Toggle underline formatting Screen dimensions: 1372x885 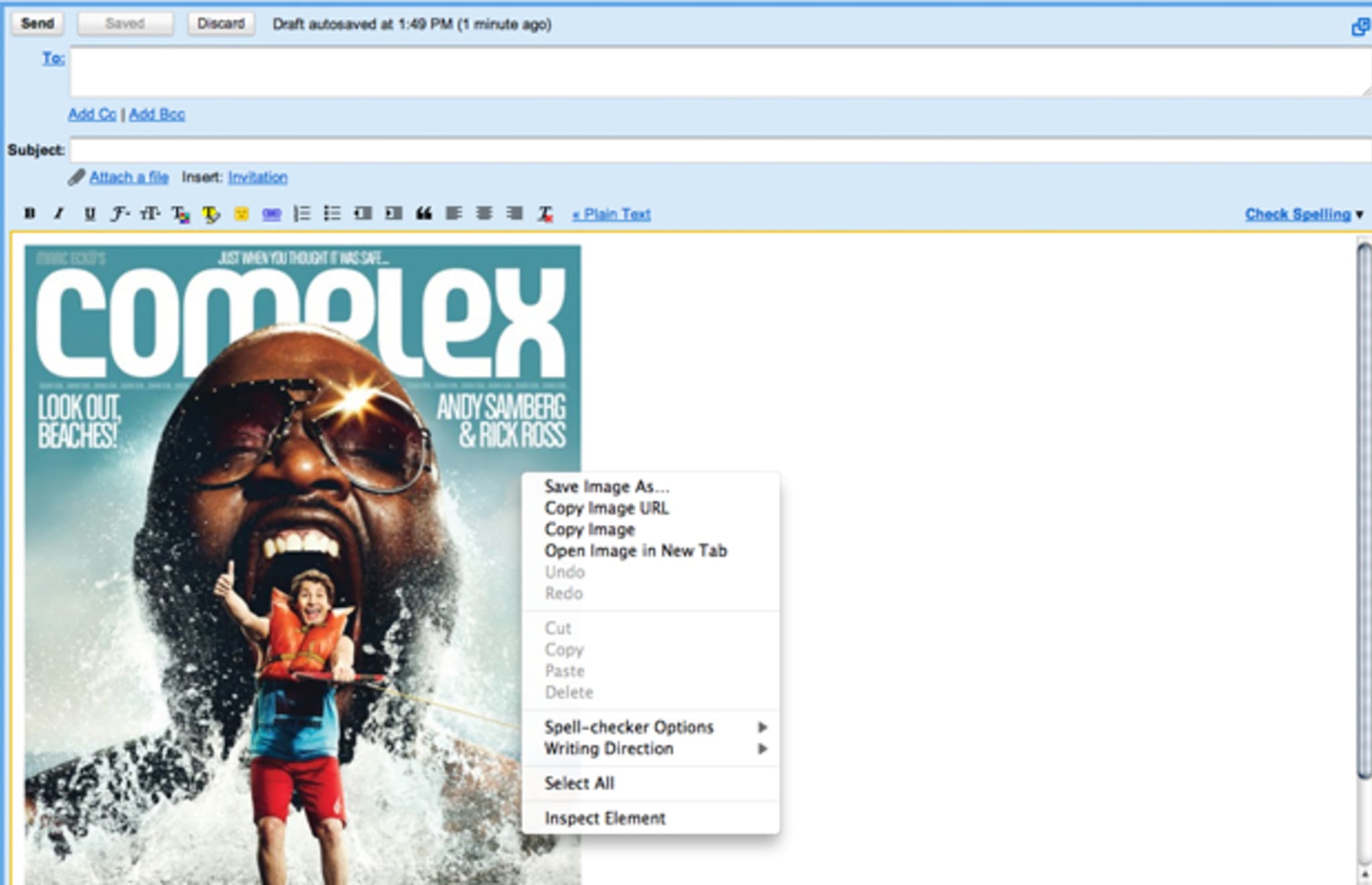point(89,214)
